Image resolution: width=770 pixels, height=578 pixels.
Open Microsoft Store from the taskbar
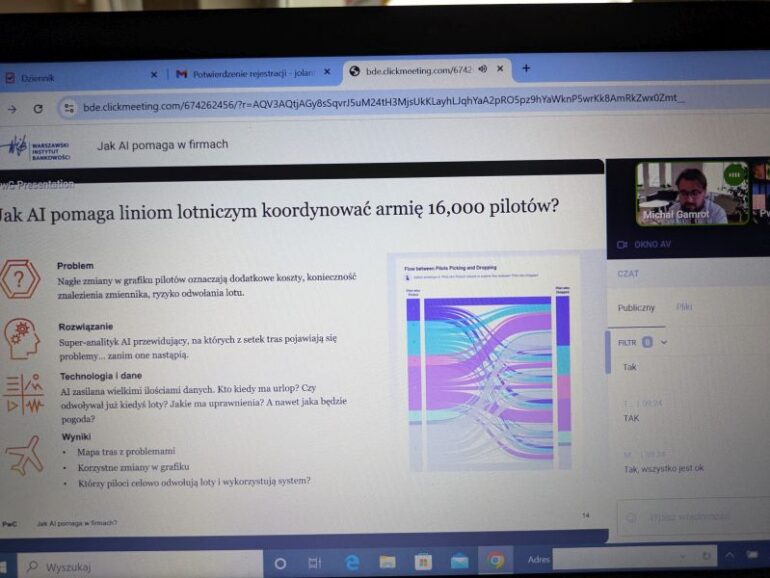423,561
